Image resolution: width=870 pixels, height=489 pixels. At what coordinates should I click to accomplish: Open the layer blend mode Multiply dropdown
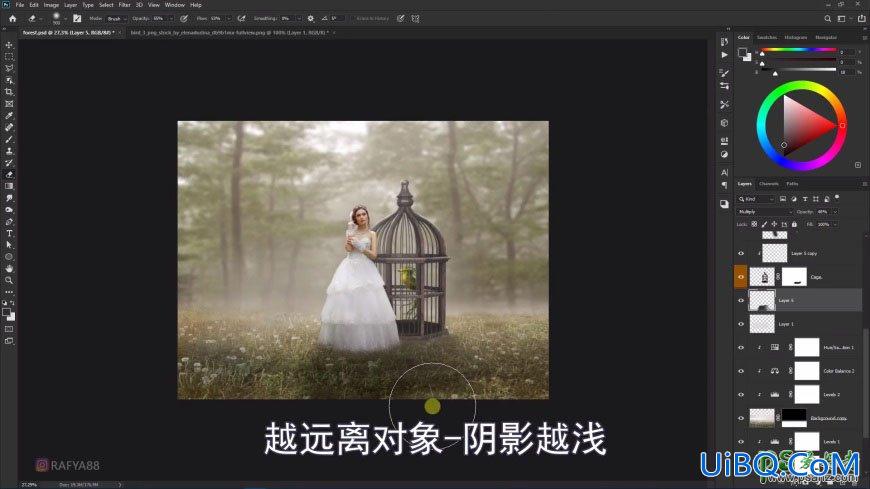tap(765, 211)
